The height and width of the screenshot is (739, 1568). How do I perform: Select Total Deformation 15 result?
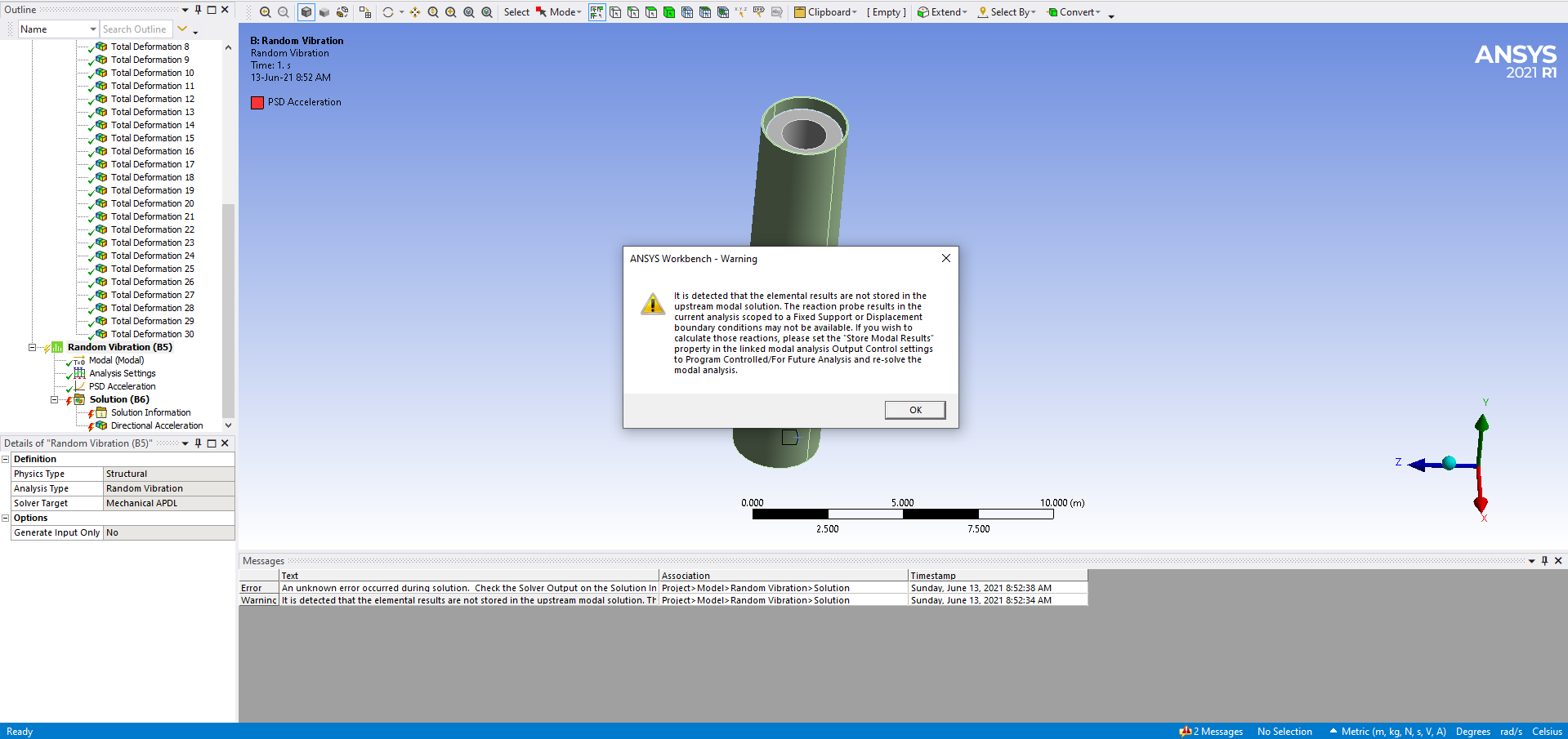point(152,138)
